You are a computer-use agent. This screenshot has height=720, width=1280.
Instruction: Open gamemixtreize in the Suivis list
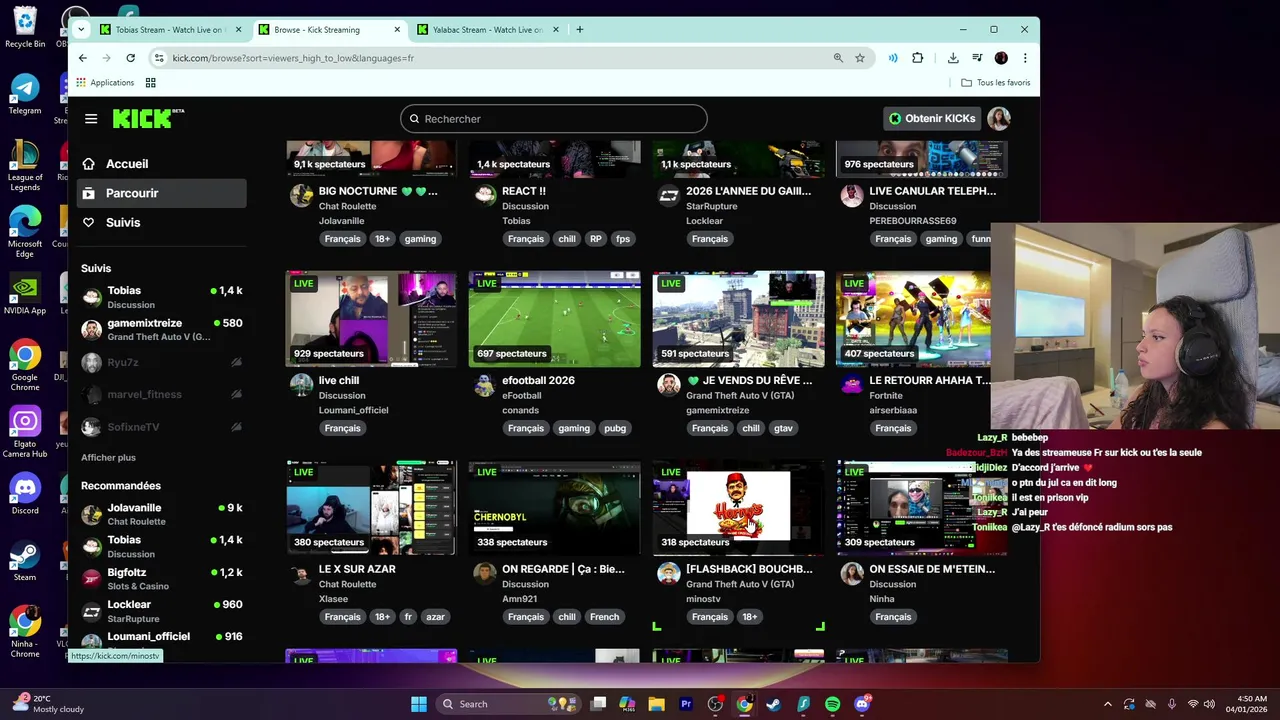161,330
